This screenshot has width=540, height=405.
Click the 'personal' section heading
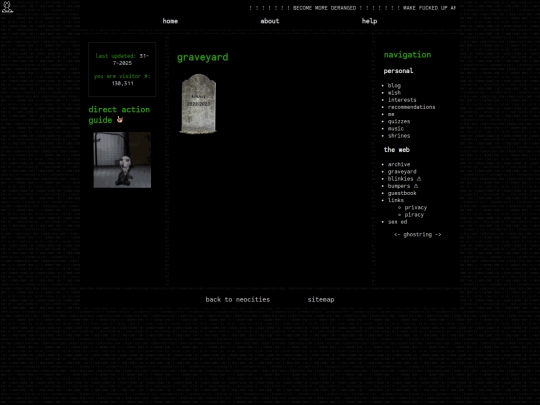(398, 71)
